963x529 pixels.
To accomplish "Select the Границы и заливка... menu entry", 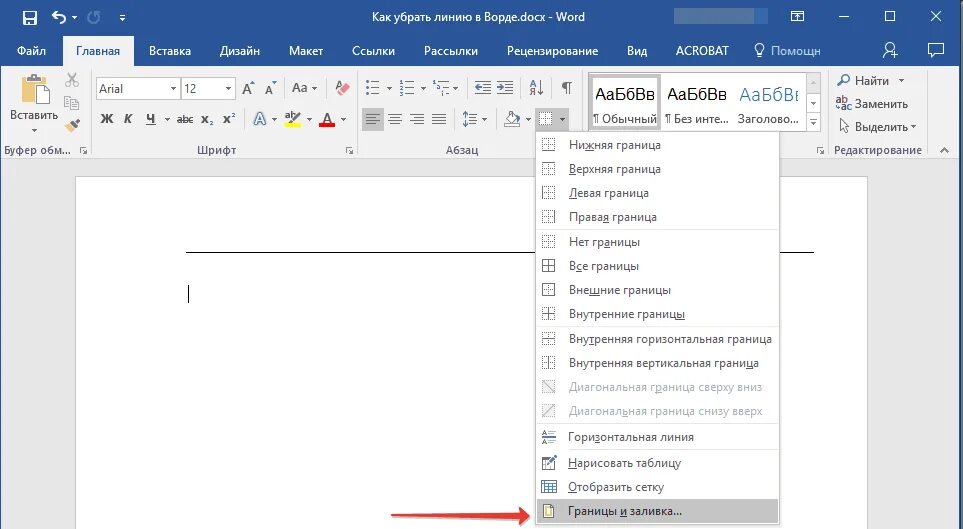I will coord(657,511).
